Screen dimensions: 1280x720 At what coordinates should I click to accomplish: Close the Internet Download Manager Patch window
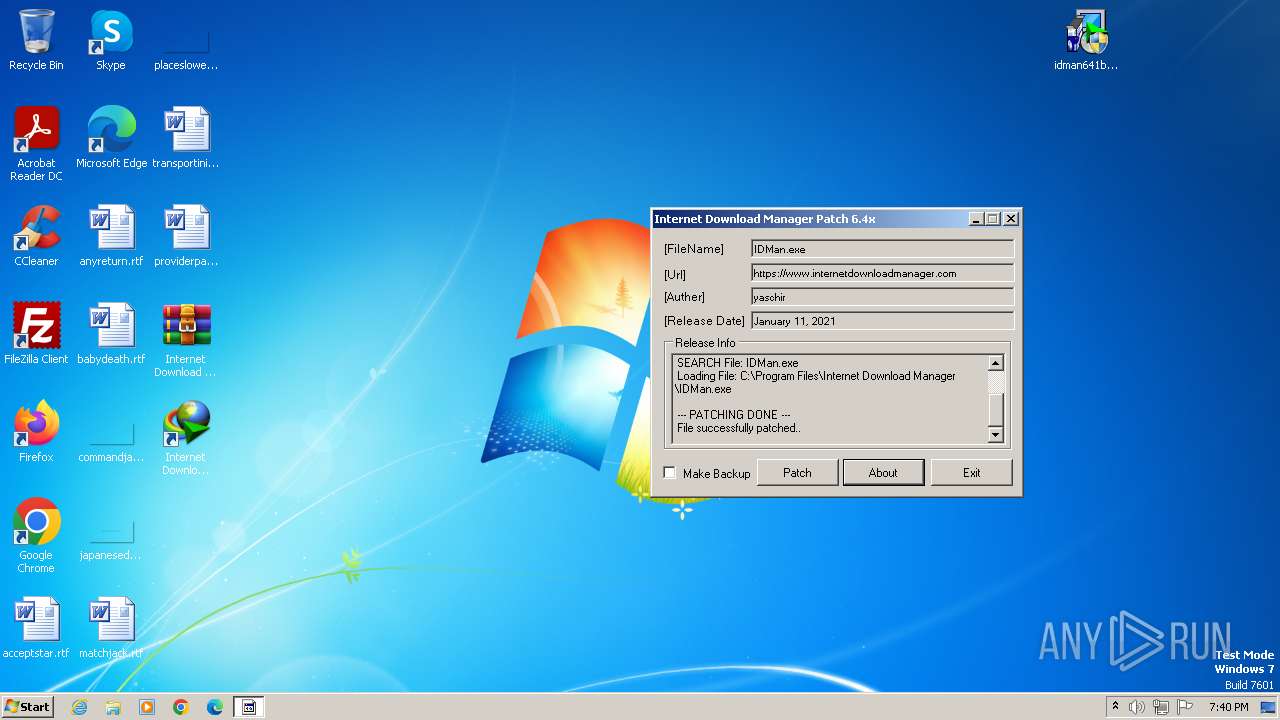pos(1011,219)
